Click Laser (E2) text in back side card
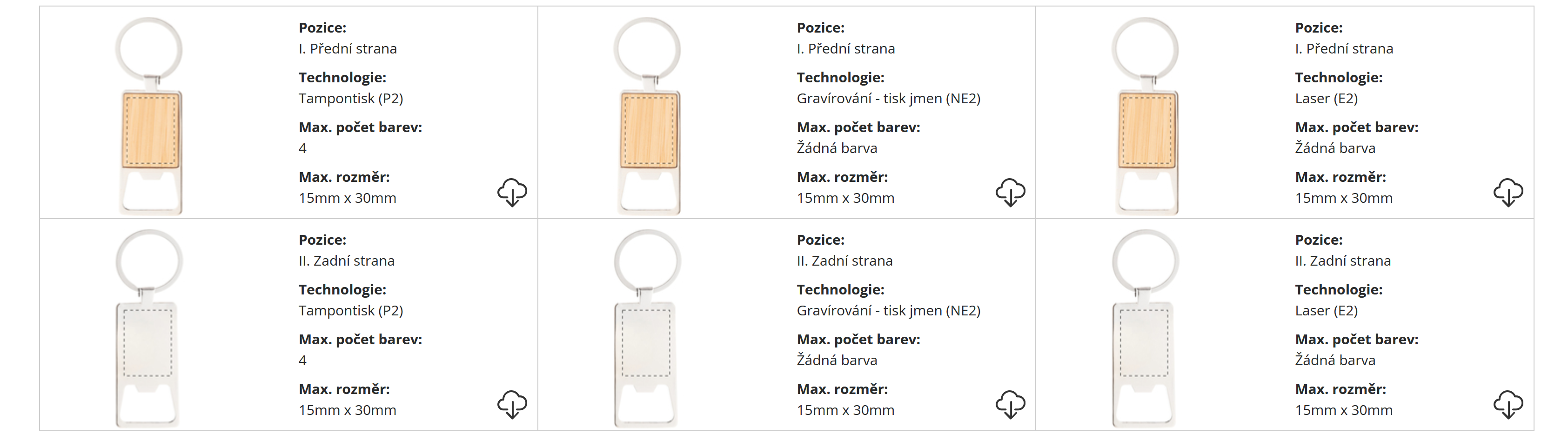Viewport: 1568px width, 441px height. [1326, 311]
